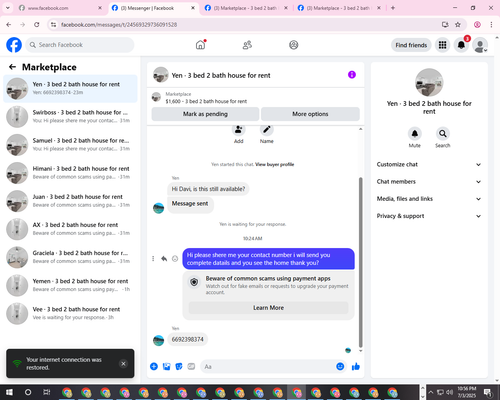Open View buyer profile link
The height and width of the screenshot is (400, 500).
click(274, 164)
